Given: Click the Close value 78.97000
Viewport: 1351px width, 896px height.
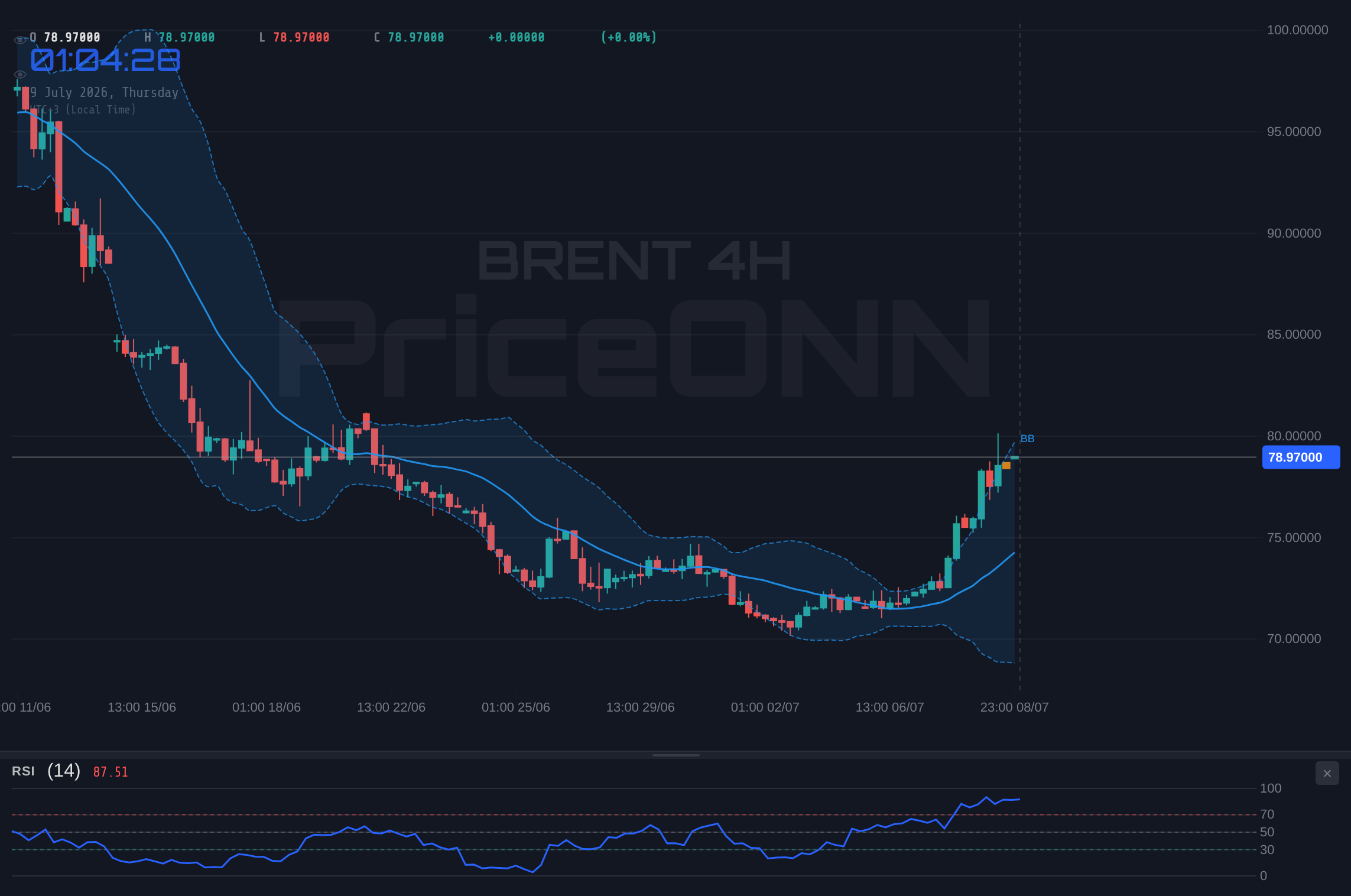Looking at the screenshot, I should coord(416,37).
